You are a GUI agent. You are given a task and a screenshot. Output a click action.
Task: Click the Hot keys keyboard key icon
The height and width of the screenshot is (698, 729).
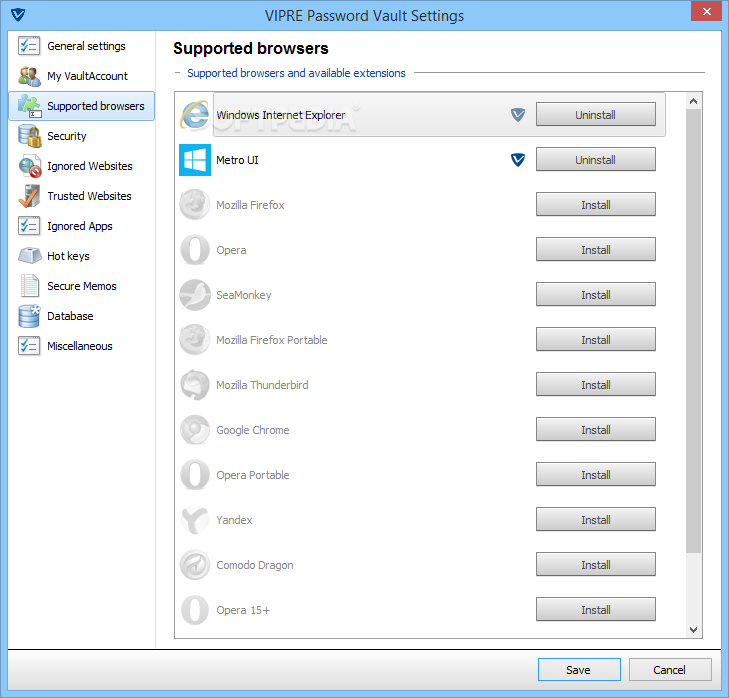coord(30,256)
